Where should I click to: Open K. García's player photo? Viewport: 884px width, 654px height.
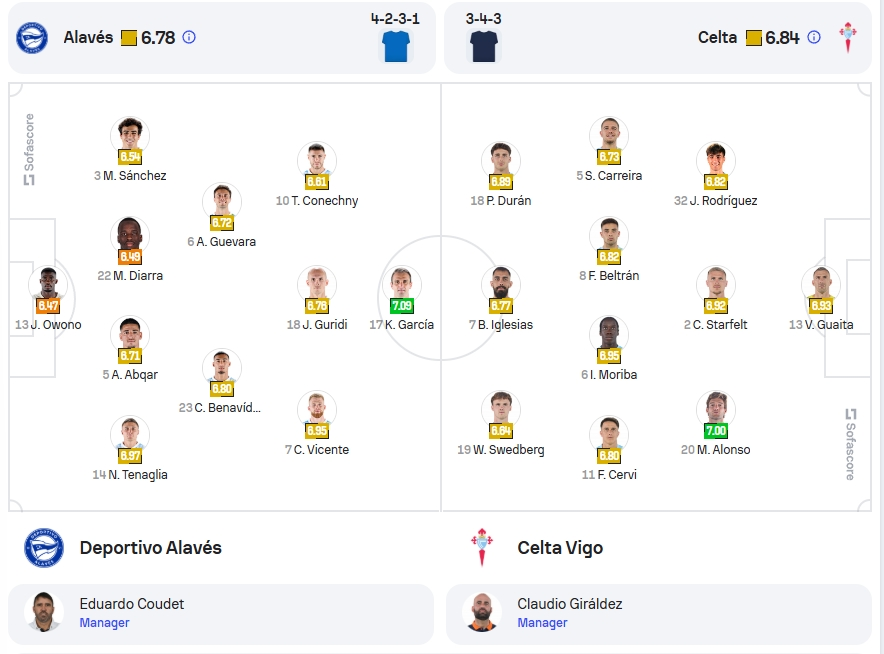coord(401,284)
